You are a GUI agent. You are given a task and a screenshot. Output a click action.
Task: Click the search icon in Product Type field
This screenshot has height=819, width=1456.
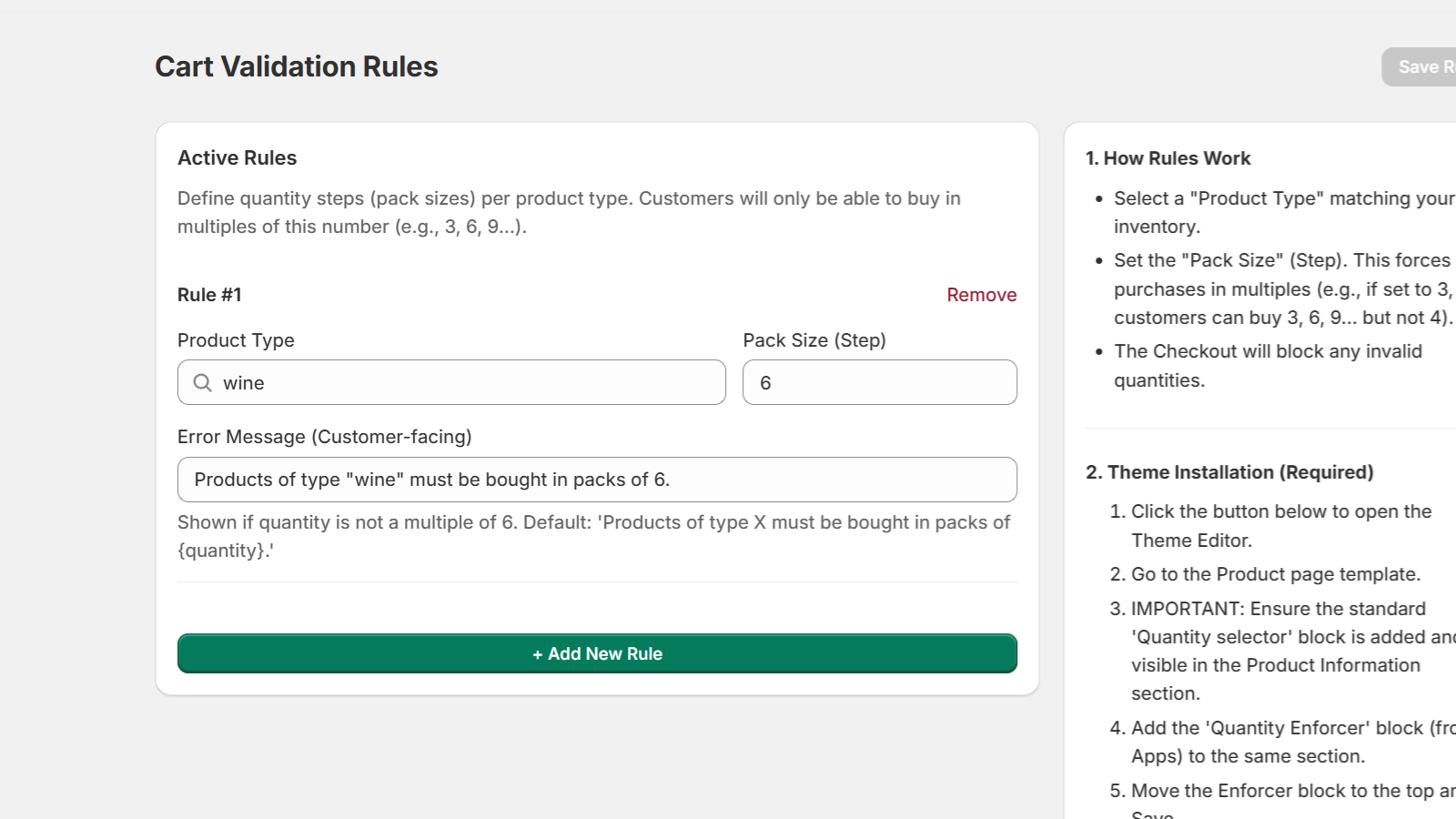pos(203,383)
